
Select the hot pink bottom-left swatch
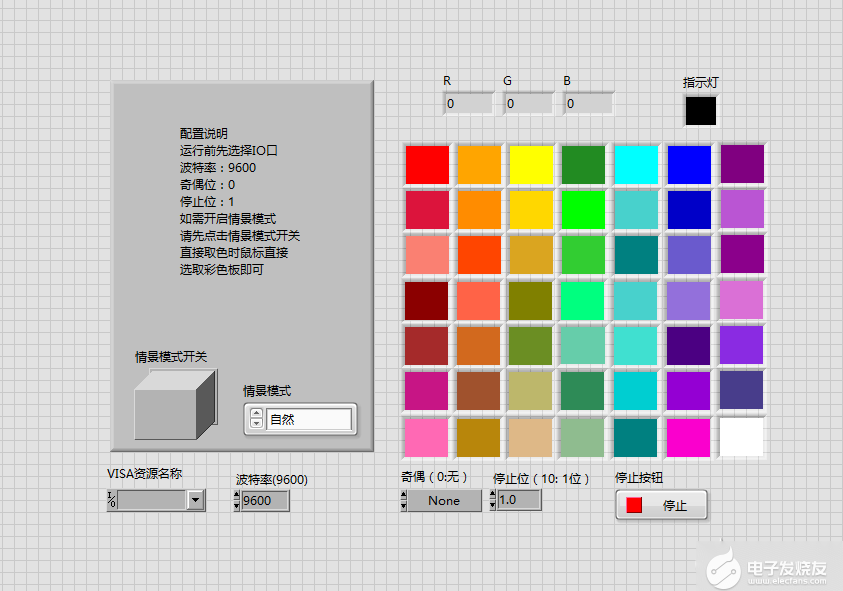pos(427,437)
